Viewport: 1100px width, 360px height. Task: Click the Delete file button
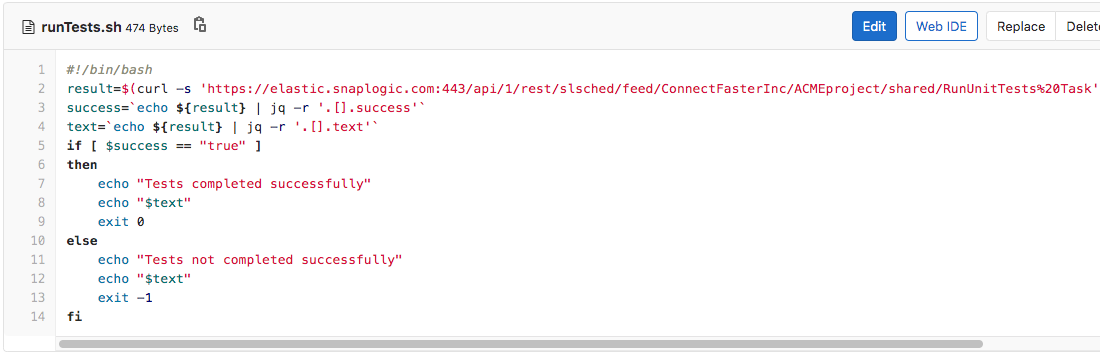(1078, 27)
